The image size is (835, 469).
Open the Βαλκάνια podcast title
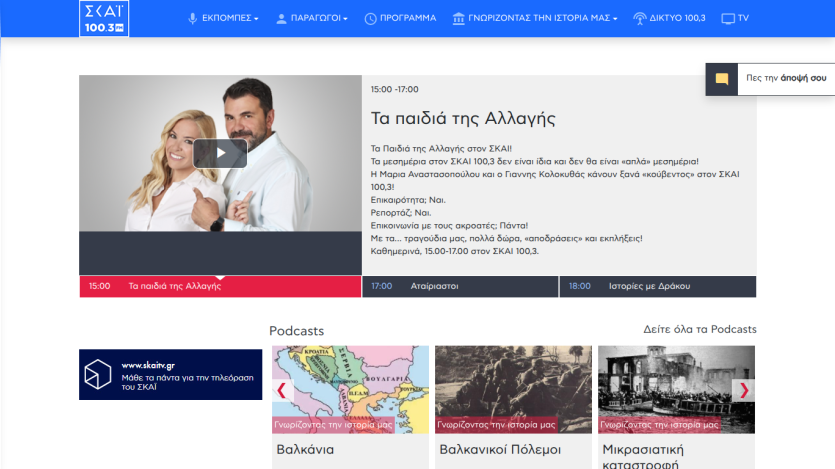[x=305, y=449]
